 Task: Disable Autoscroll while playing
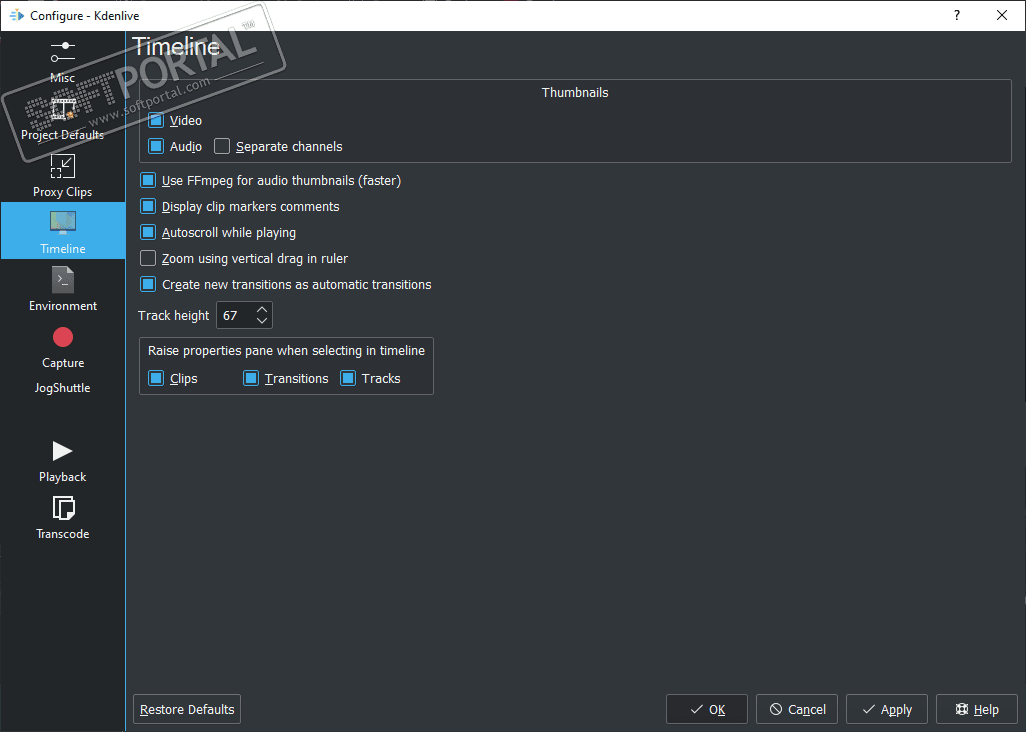[x=148, y=232]
